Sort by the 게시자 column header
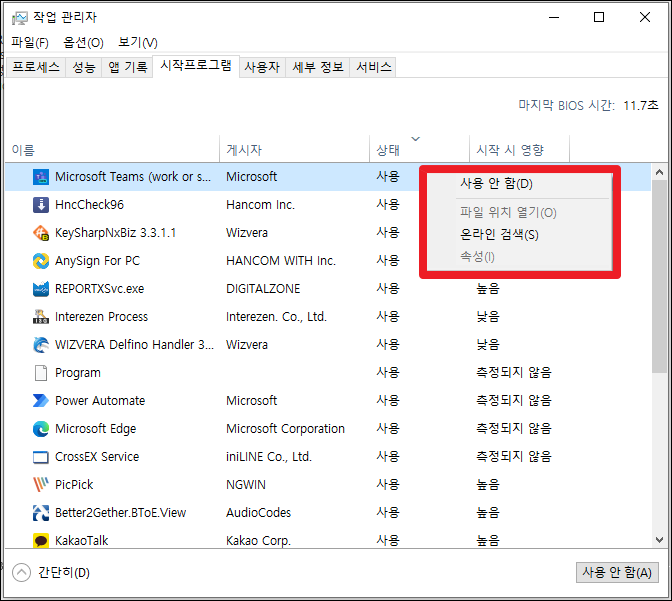672x601 pixels. [x=294, y=150]
